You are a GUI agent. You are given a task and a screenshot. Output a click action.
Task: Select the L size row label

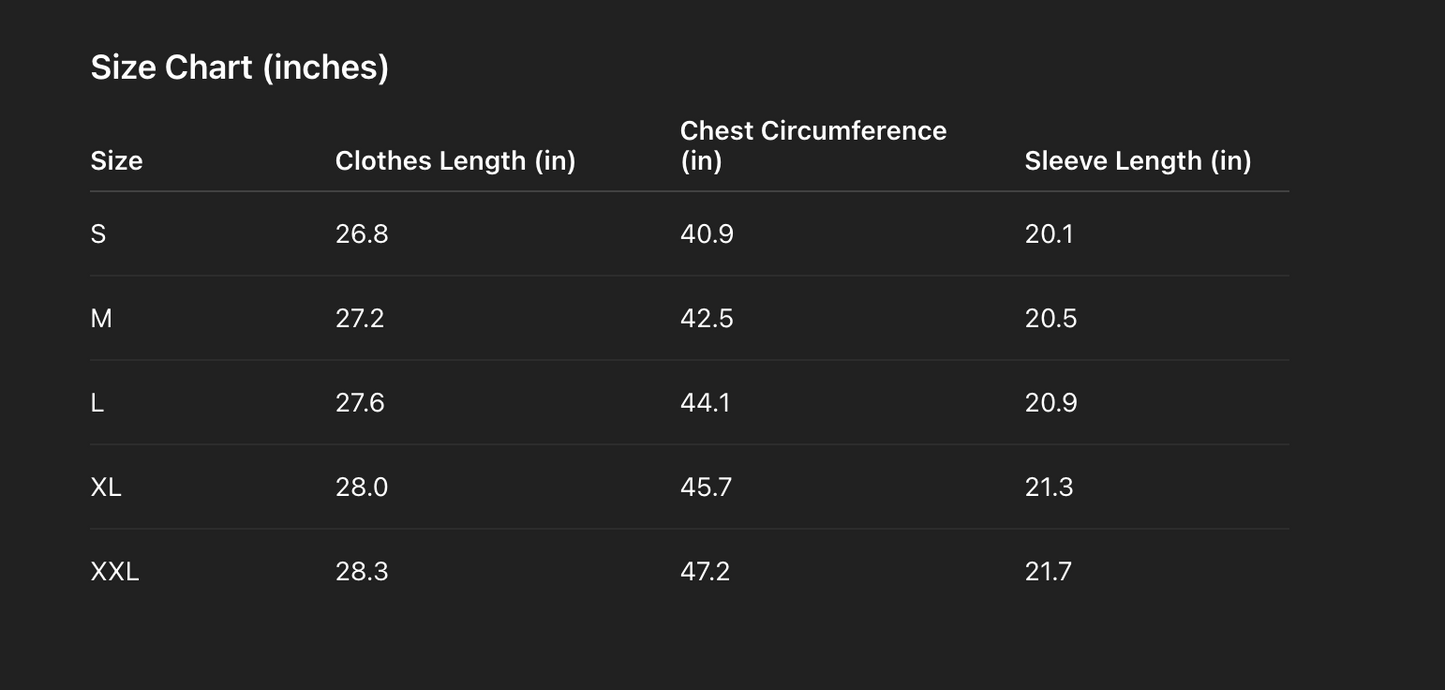tap(97, 403)
